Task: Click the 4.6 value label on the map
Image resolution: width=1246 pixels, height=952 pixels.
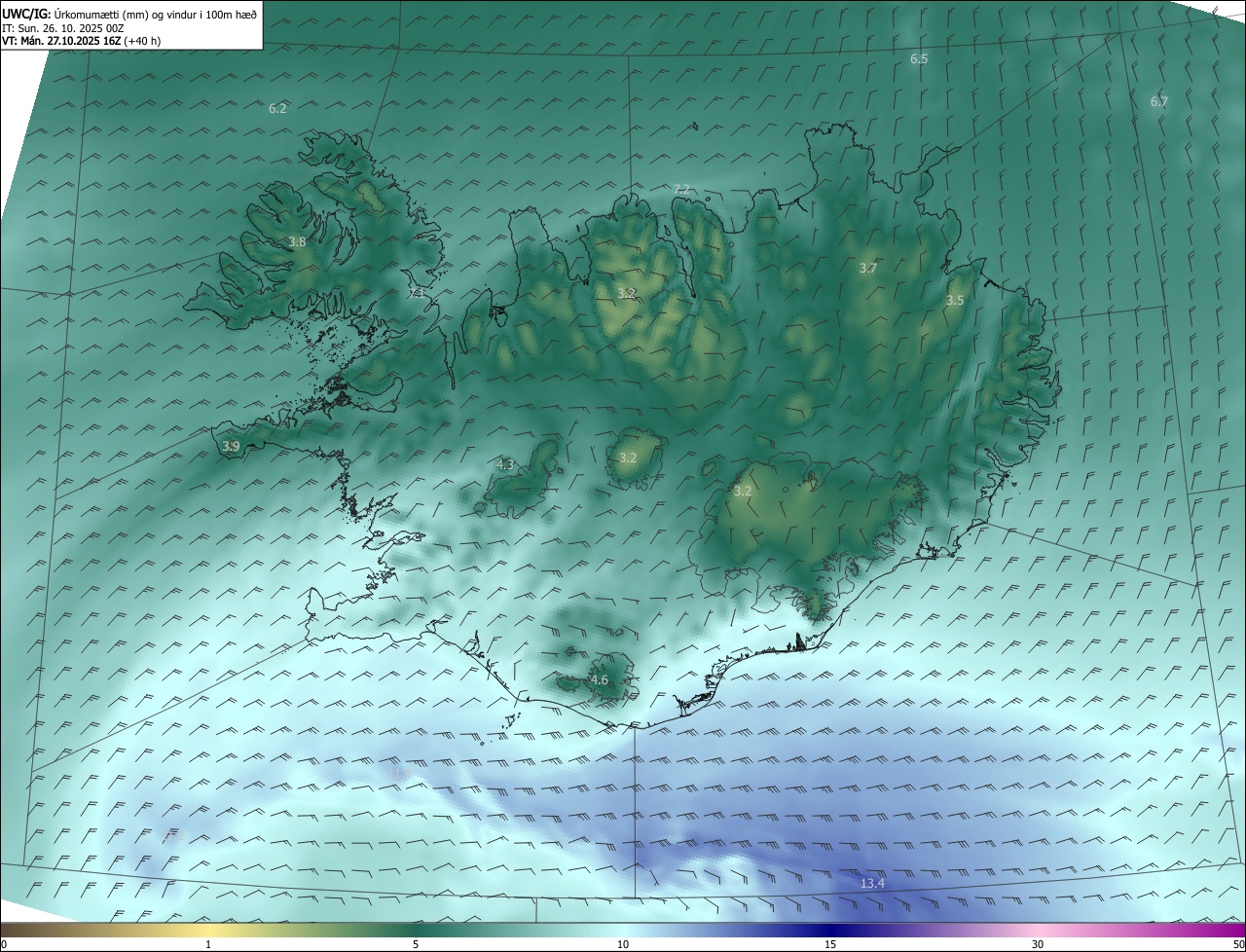Action: [599, 679]
